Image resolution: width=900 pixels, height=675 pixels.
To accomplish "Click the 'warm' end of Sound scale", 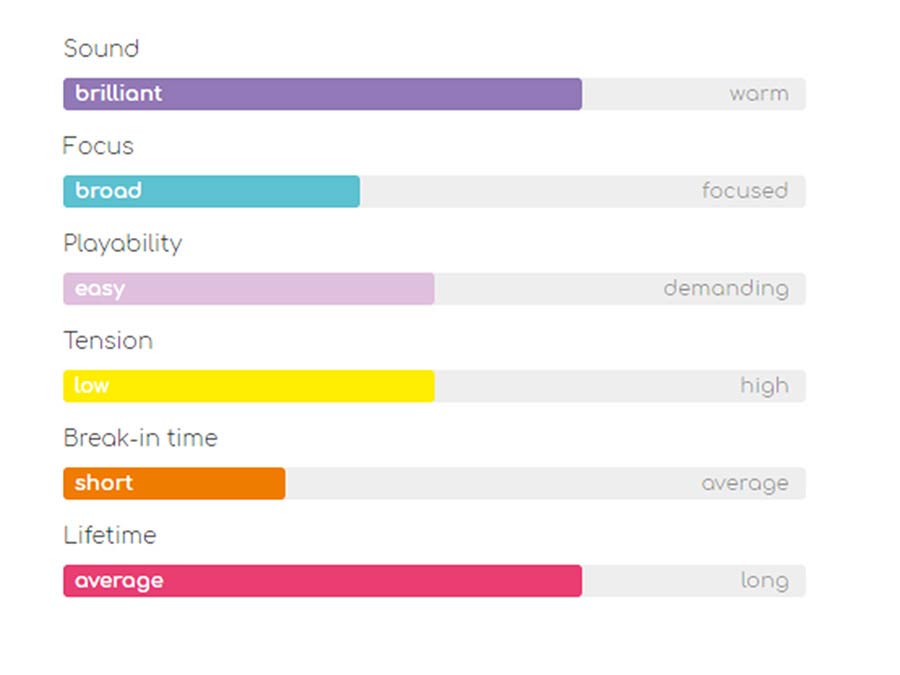I will point(758,94).
